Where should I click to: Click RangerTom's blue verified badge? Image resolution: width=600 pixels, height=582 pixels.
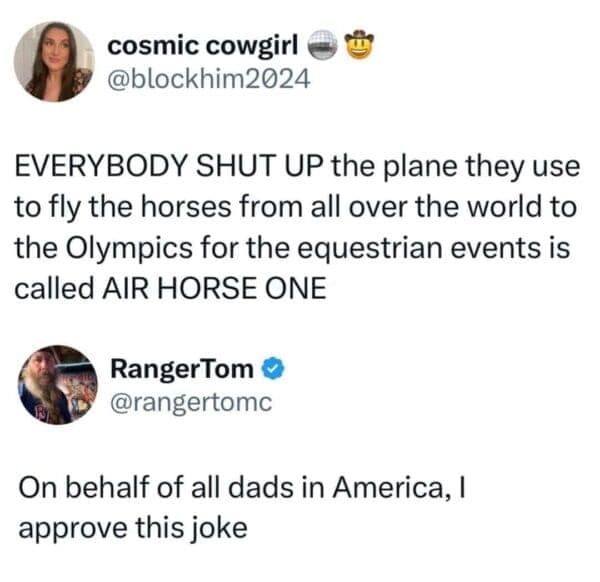[271, 369]
